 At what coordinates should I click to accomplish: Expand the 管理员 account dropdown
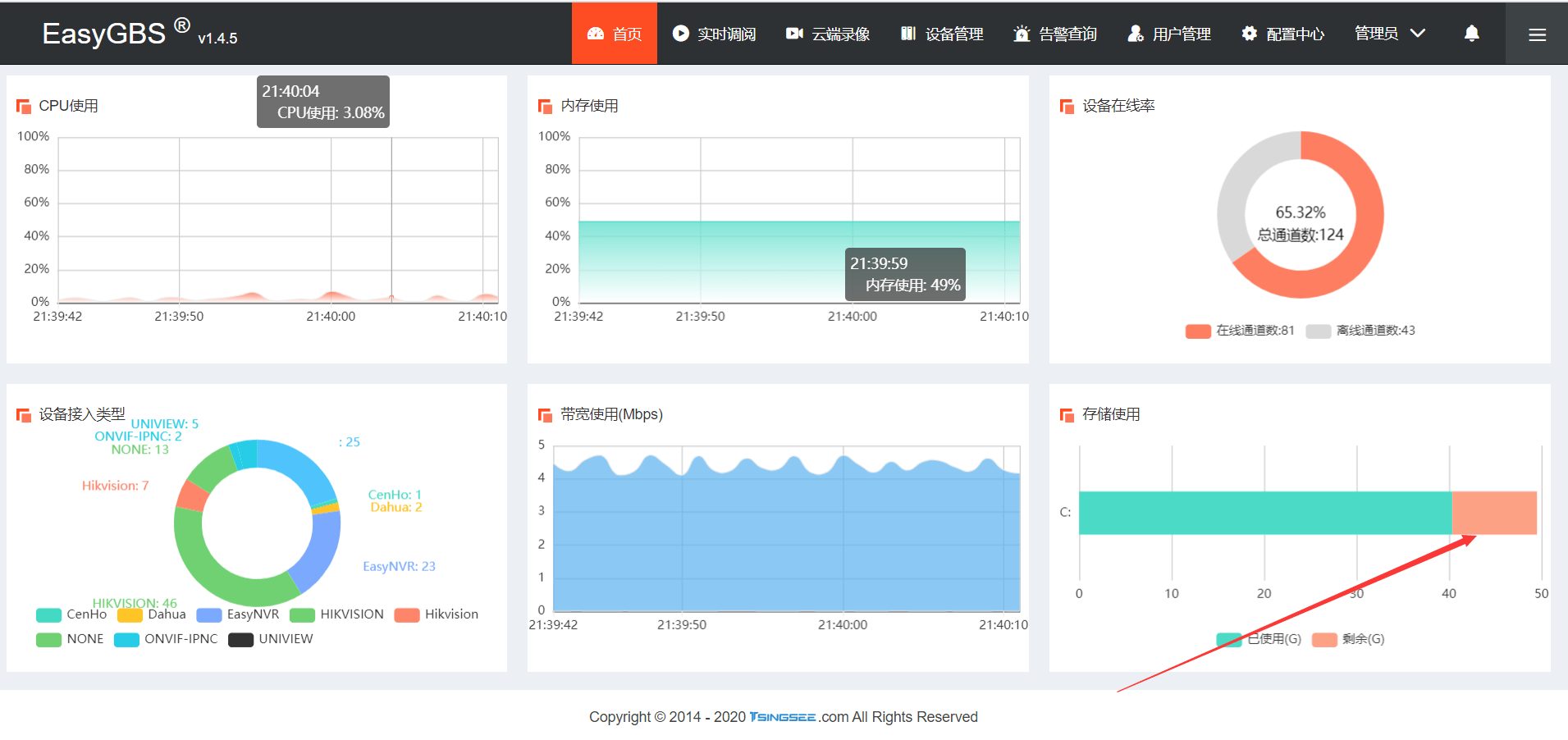[x=1389, y=34]
